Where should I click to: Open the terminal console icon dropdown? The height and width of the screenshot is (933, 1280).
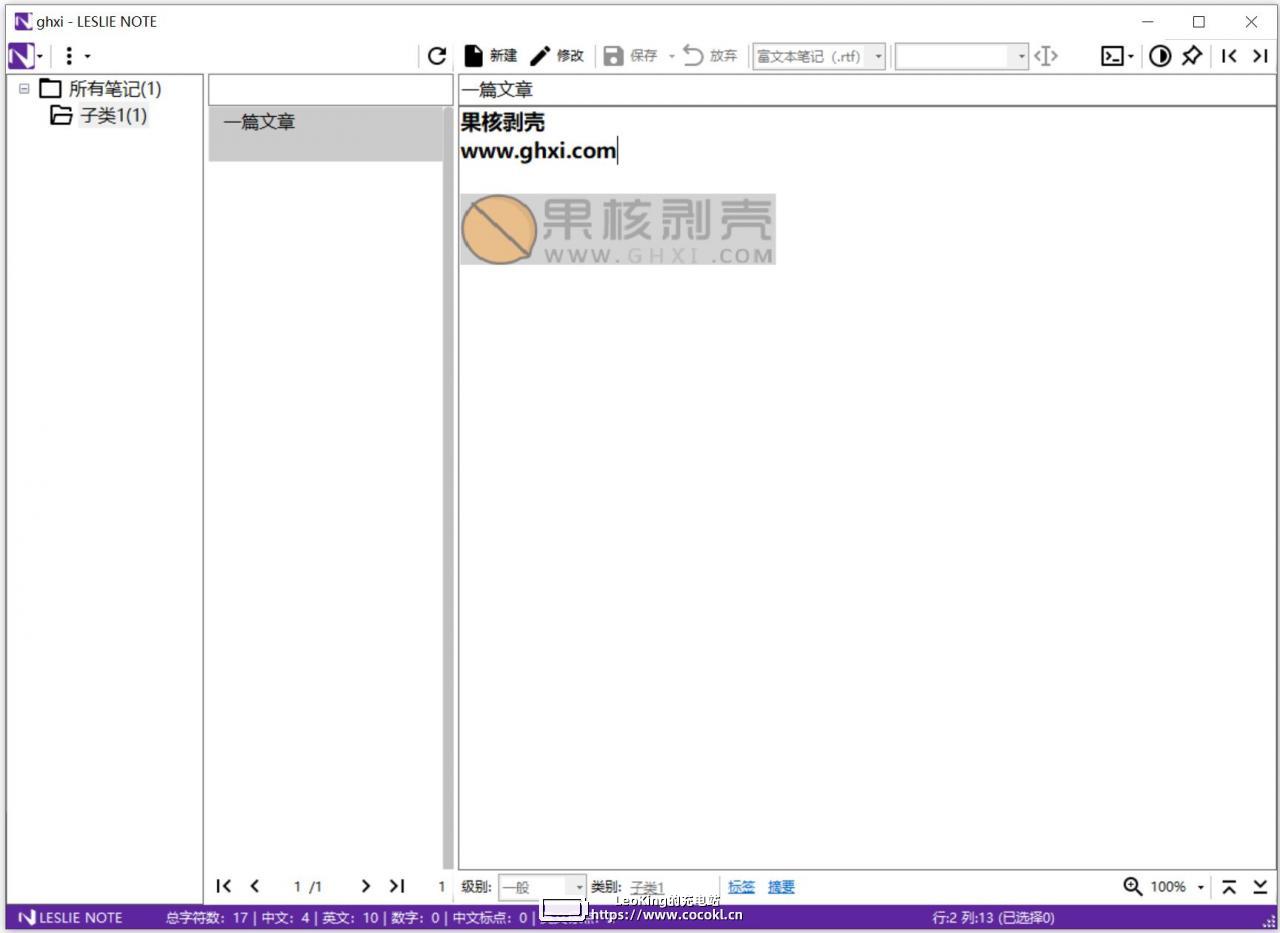click(x=1117, y=56)
